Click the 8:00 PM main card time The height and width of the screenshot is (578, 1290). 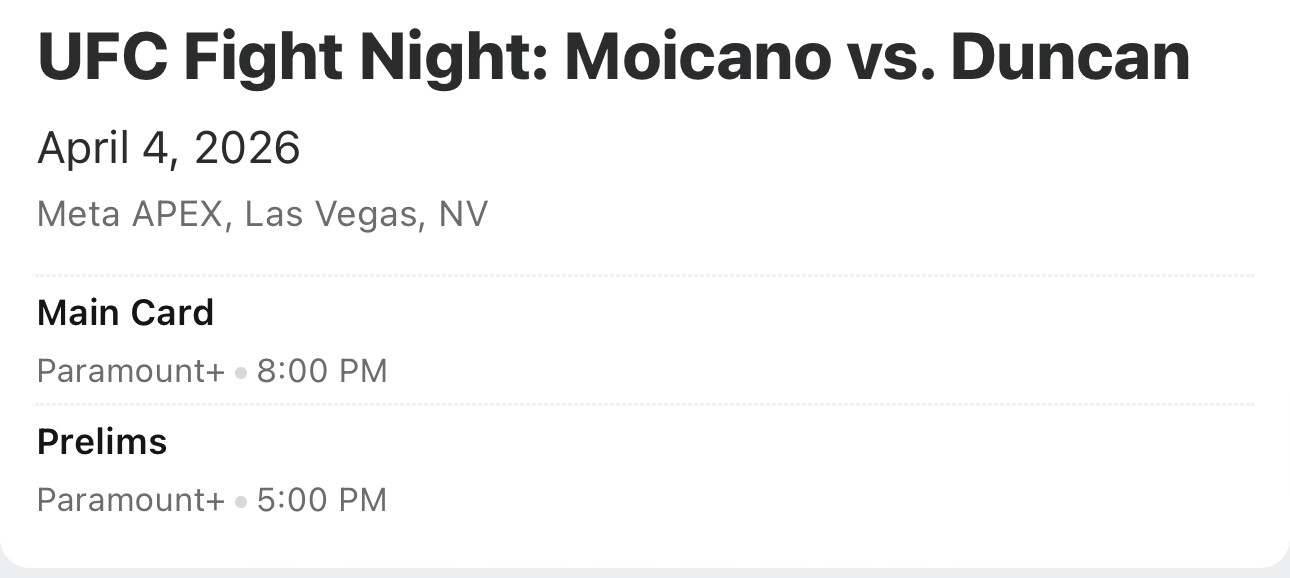coord(322,371)
